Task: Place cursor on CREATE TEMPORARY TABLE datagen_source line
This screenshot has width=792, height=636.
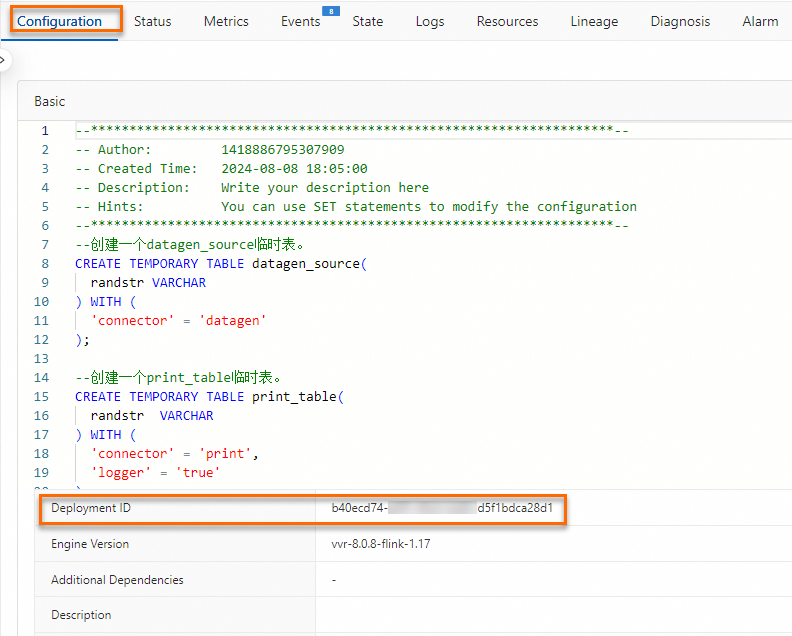Action: point(221,264)
